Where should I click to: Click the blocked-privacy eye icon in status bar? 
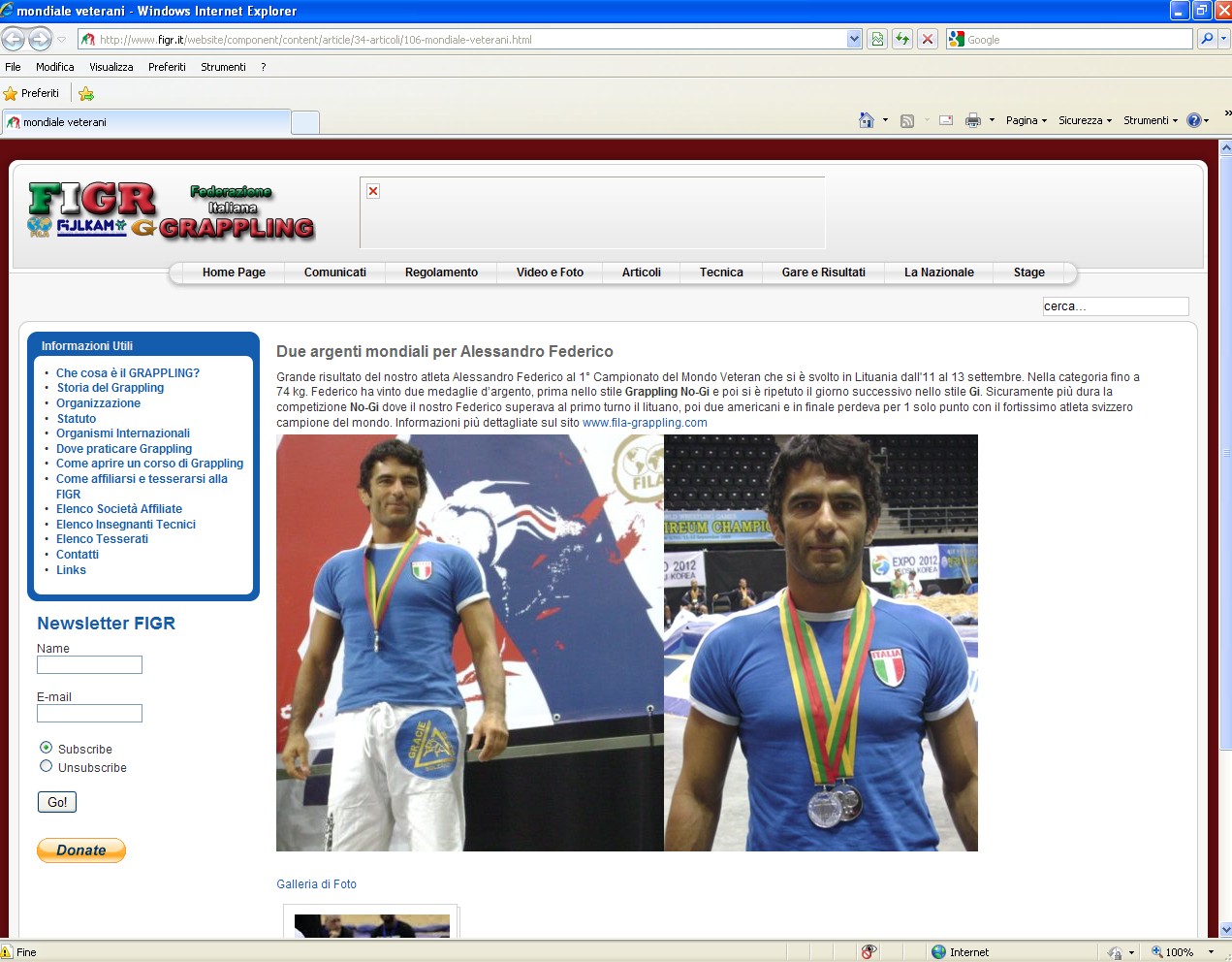869,951
